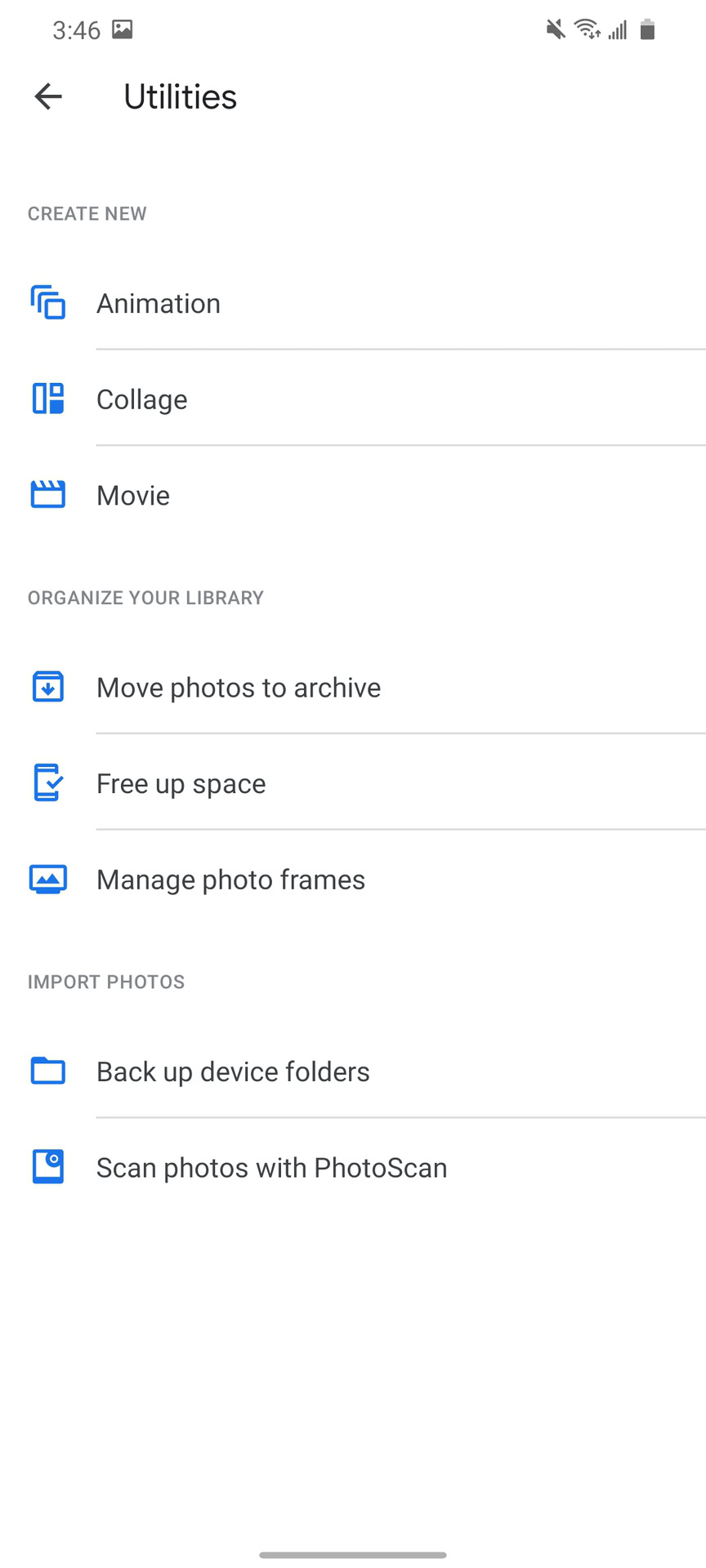706x1568 pixels.
Task: Tap the image notification icon in status bar
Action: click(x=123, y=30)
